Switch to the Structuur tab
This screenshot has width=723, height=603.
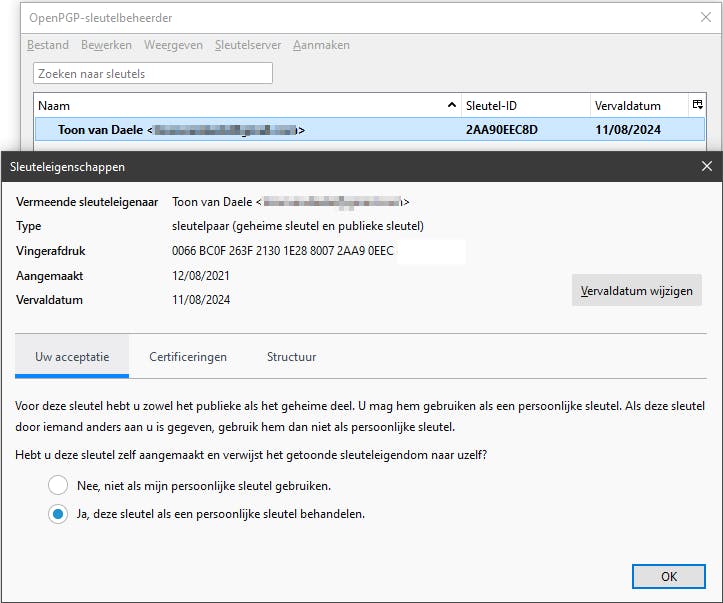[x=291, y=356]
